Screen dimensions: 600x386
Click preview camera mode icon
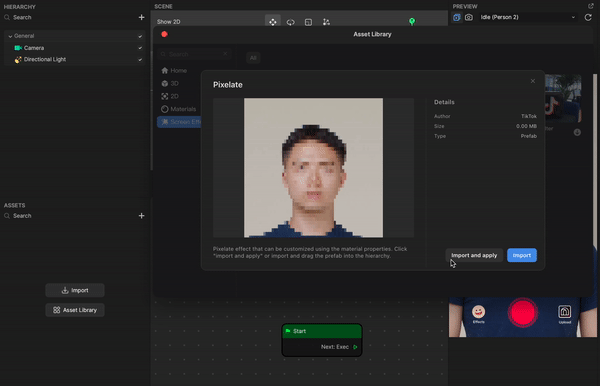pyautogui.click(x=457, y=17)
